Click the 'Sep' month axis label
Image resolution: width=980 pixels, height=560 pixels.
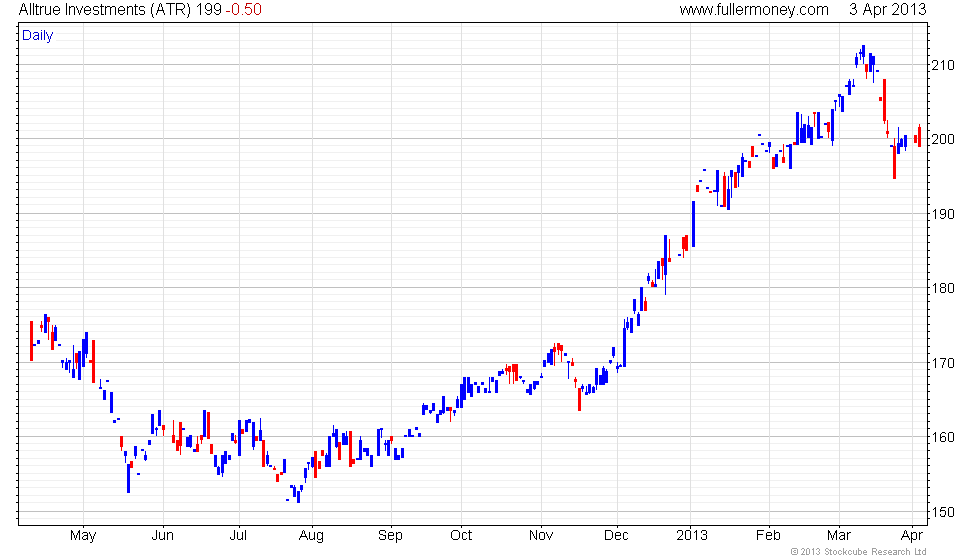pos(390,536)
